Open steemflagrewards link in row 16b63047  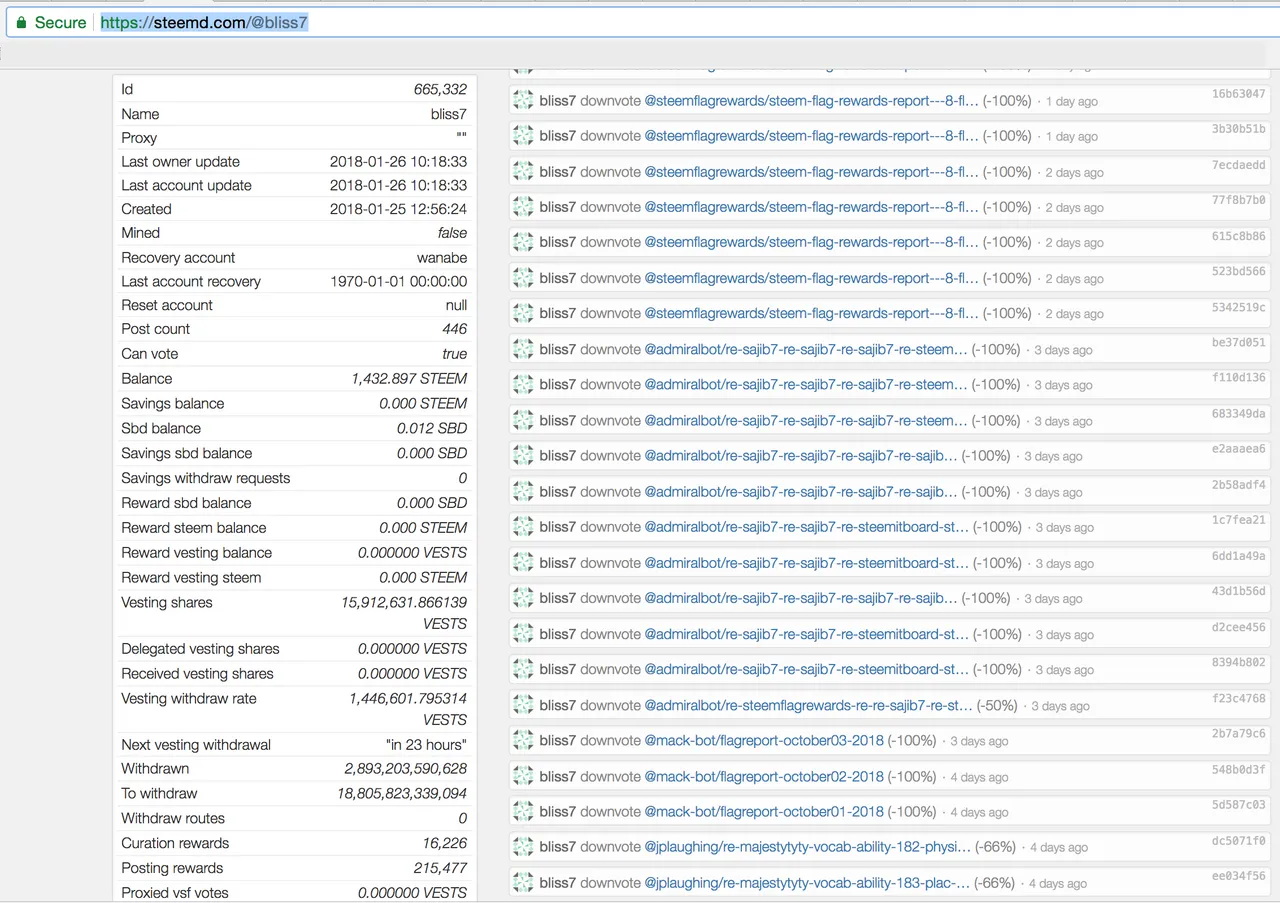(x=811, y=100)
